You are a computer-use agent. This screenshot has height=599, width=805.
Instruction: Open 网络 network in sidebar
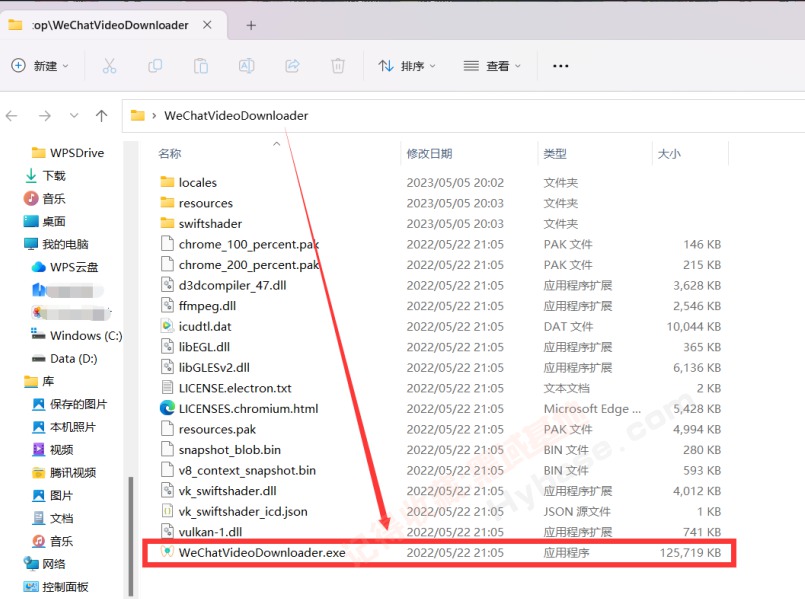coord(45,564)
